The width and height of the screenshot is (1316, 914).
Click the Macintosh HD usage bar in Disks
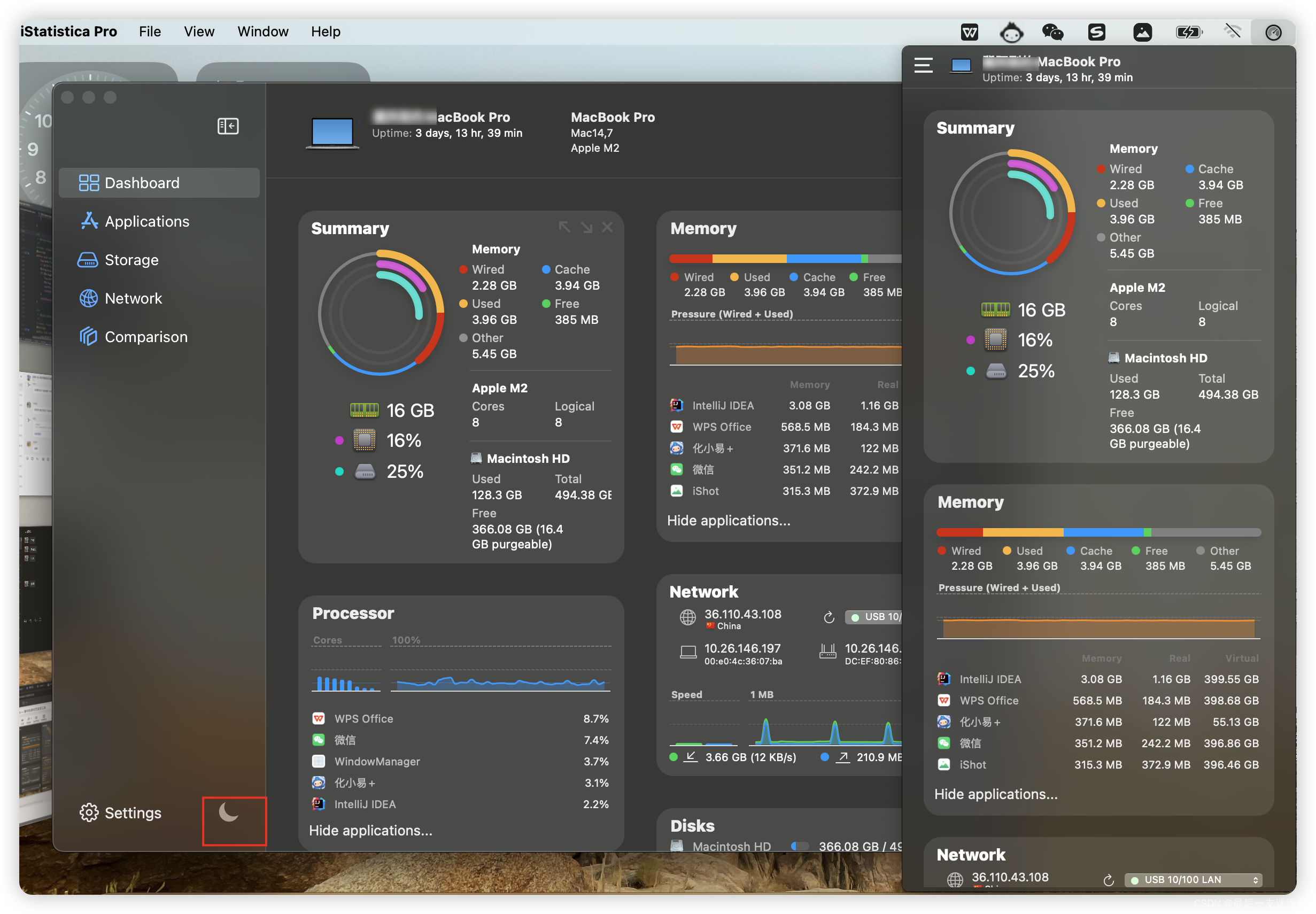(800, 846)
